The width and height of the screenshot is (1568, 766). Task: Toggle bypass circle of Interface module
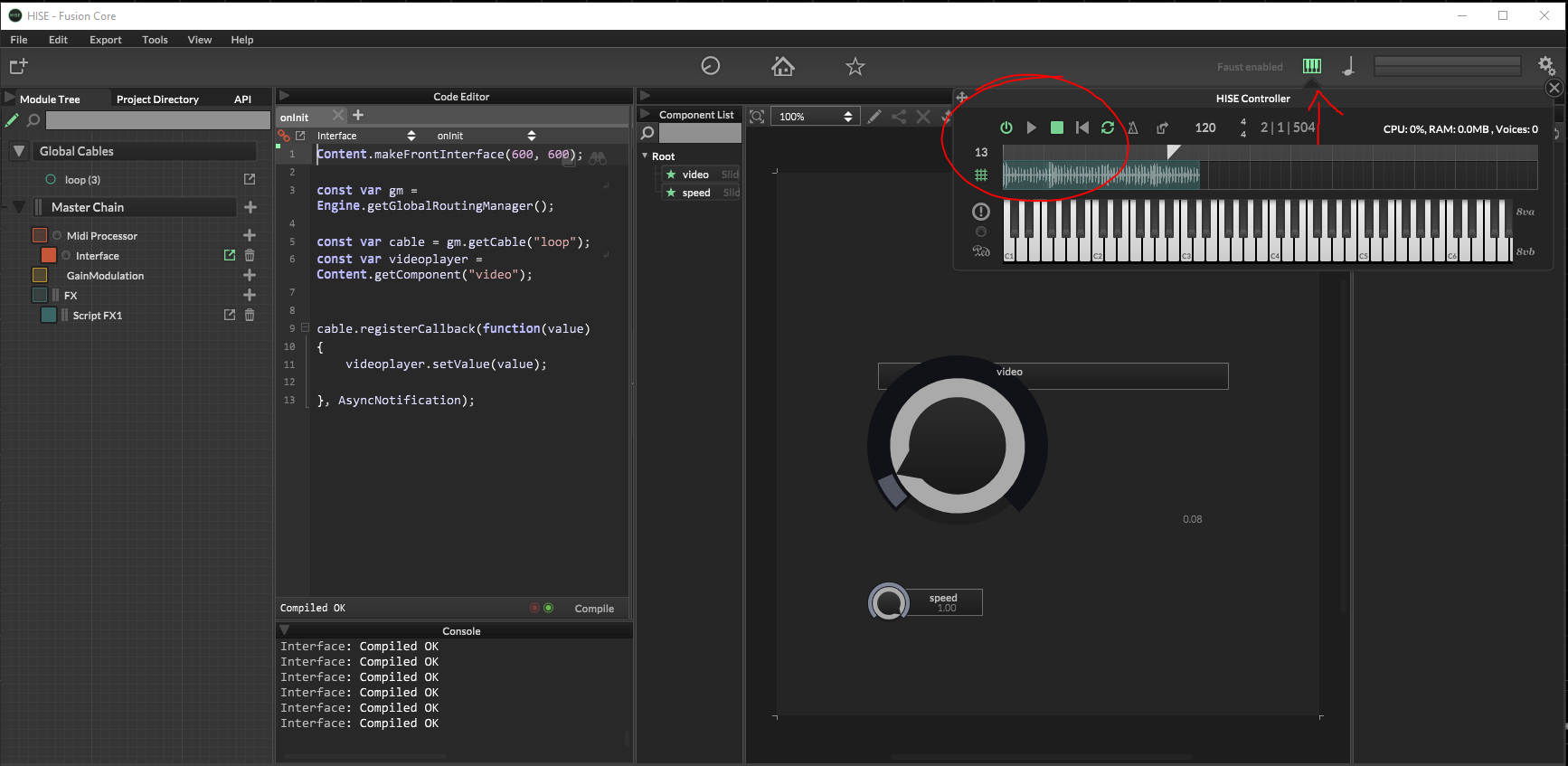coord(66,255)
